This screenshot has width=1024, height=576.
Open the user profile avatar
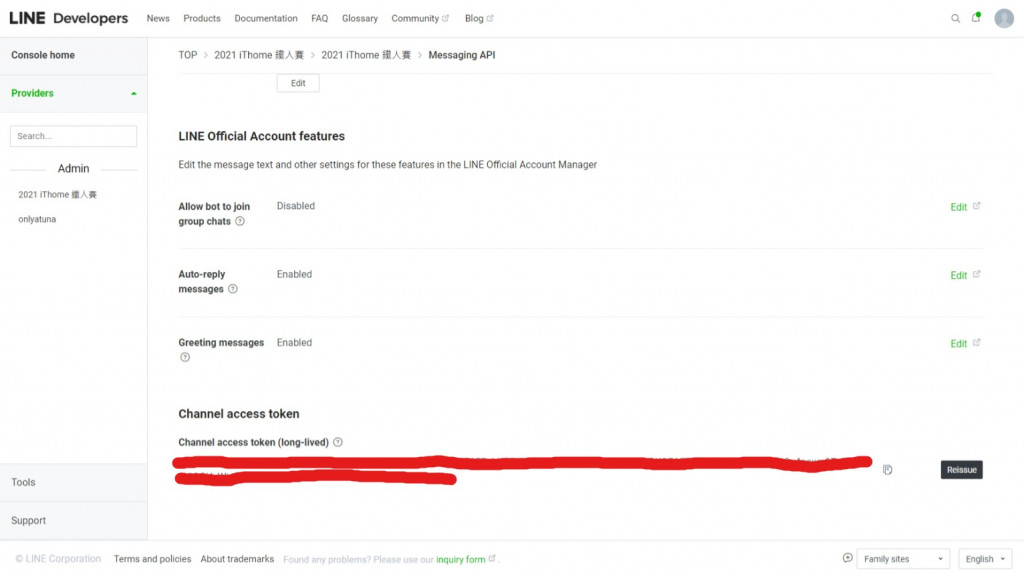(1004, 18)
